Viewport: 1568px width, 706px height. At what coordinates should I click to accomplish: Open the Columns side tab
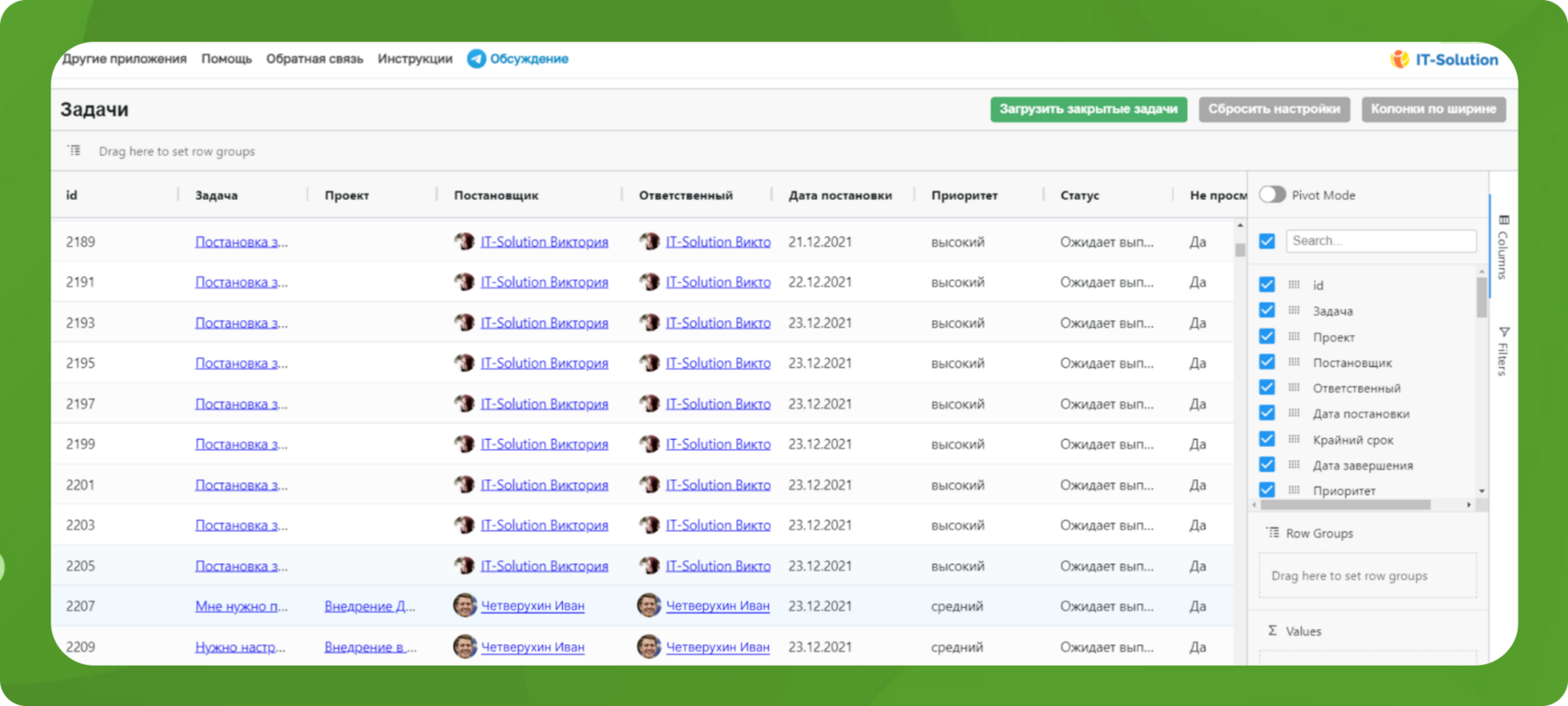(x=1503, y=247)
